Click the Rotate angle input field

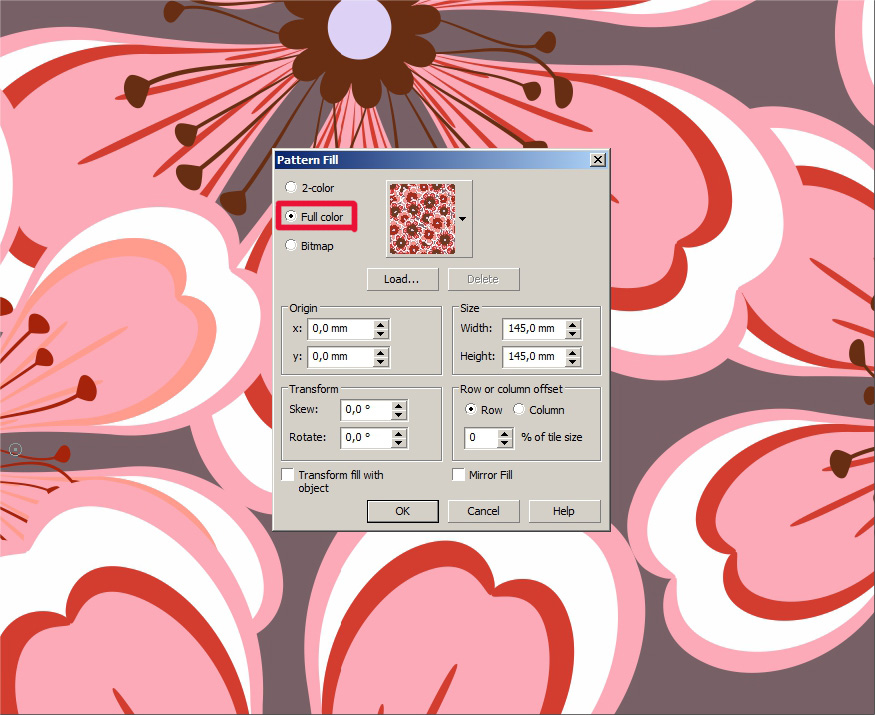click(366, 438)
